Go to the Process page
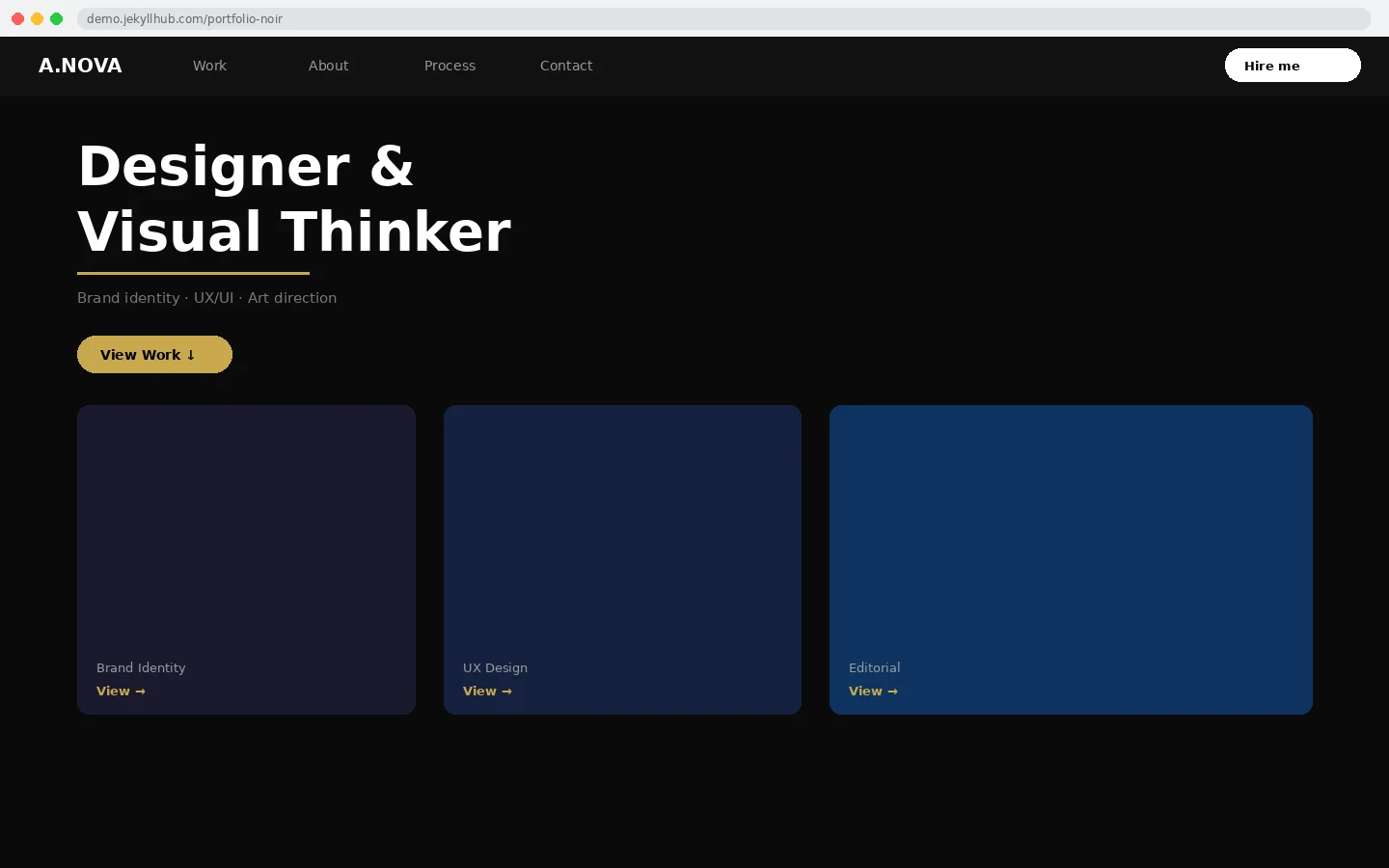The width and height of the screenshot is (1389, 868). pos(449,66)
